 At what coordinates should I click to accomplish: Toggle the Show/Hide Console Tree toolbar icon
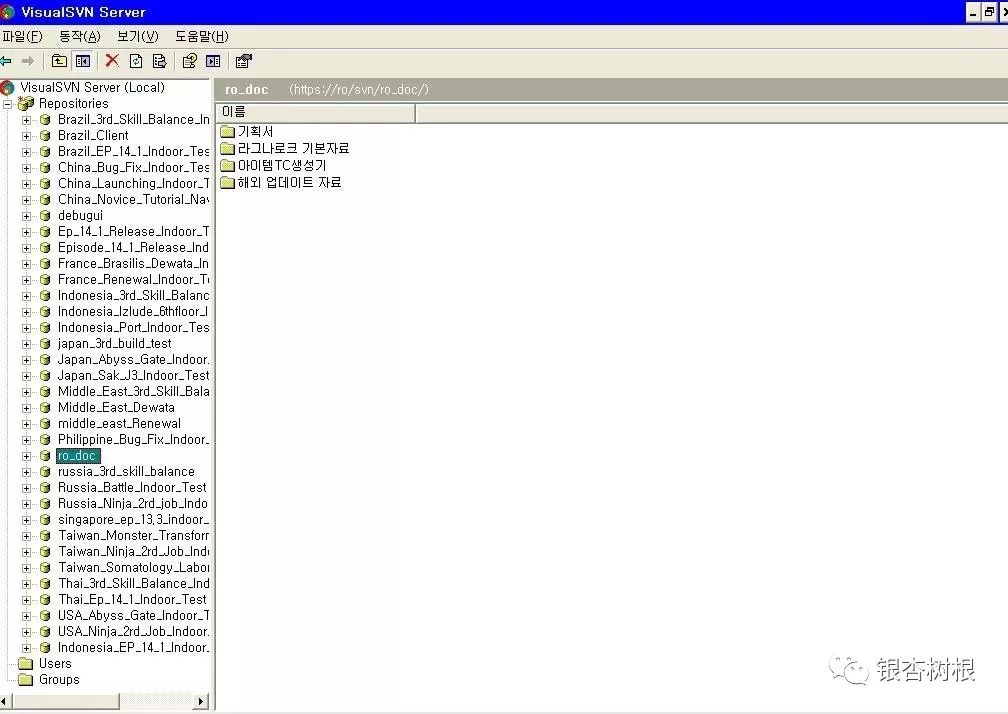[83, 61]
